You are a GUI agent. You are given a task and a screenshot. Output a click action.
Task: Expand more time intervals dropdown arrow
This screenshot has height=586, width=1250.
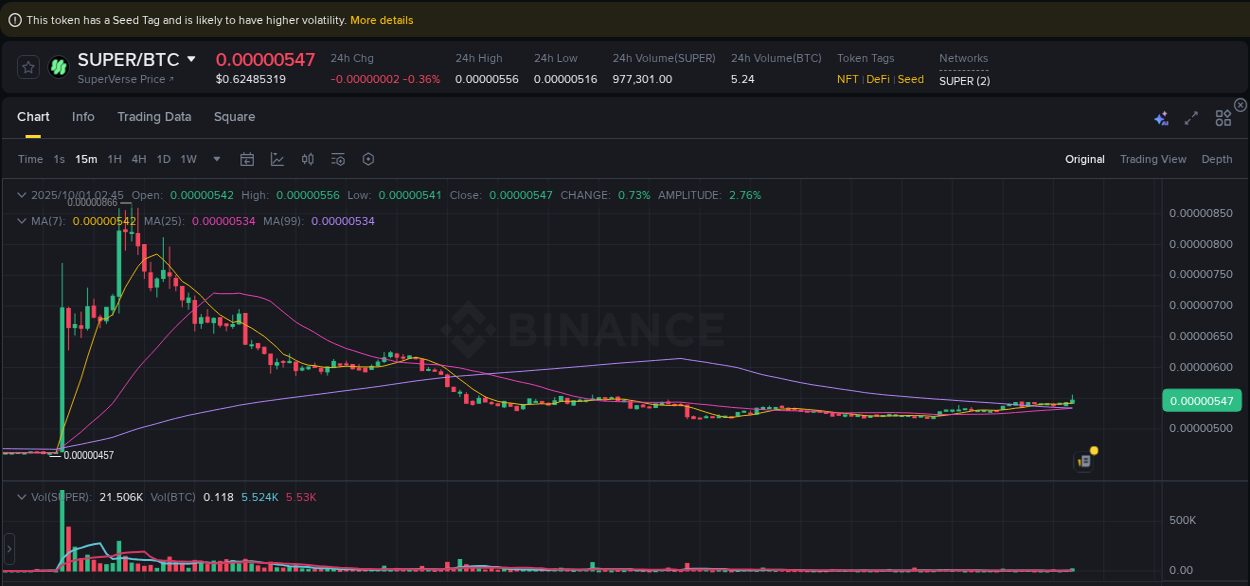point(217,159)
